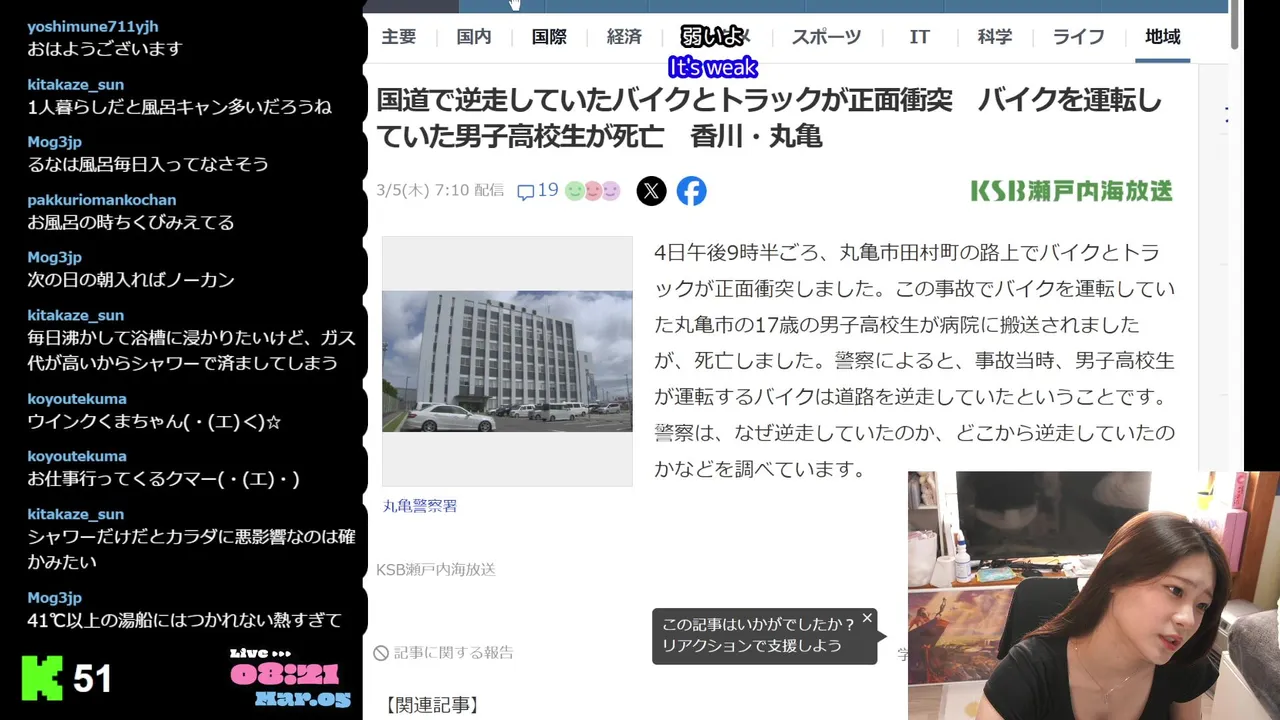Click the article report prohibition icon

(x=381, y=653)
